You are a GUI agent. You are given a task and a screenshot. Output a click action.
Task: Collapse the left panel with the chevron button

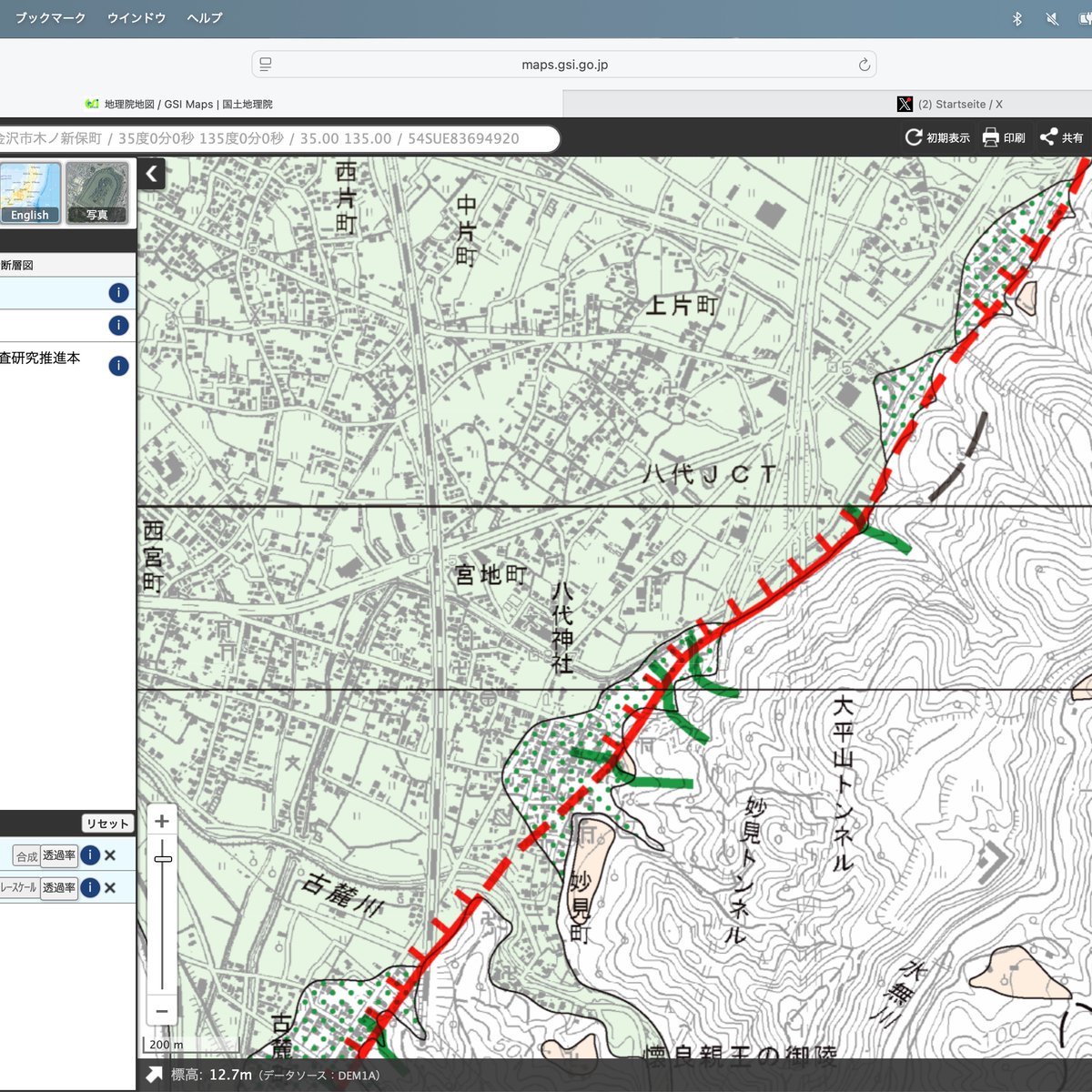(x=151, y=173)
